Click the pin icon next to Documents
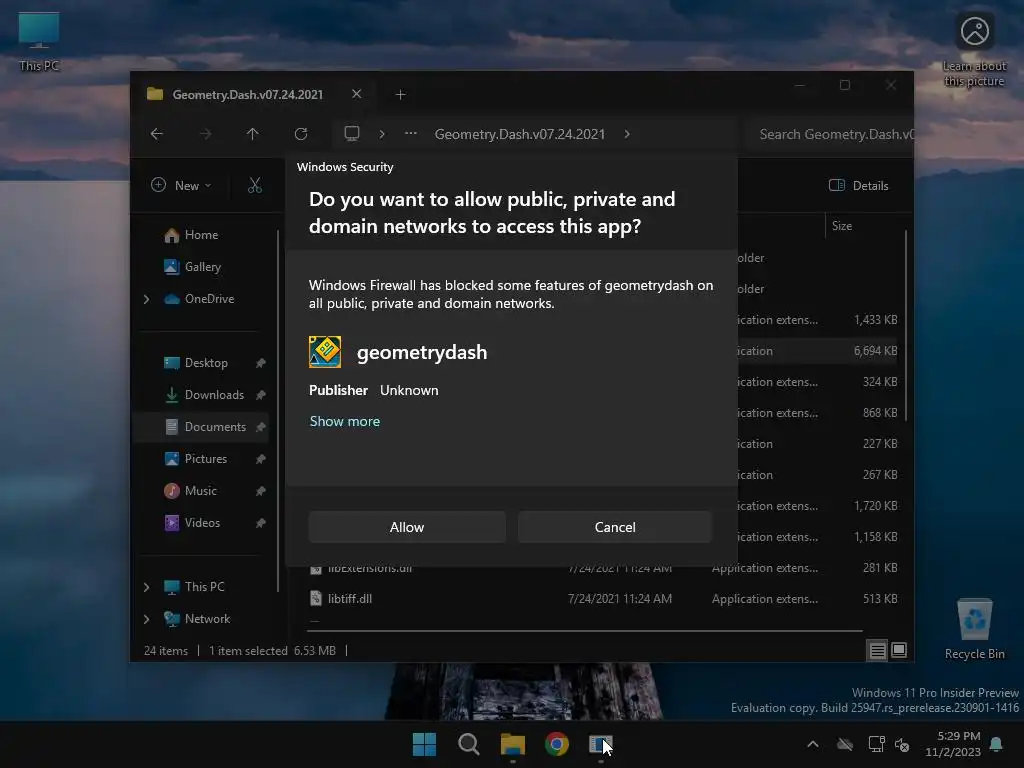The width and height of the screenshot is (1024, 768). point(261,427)
